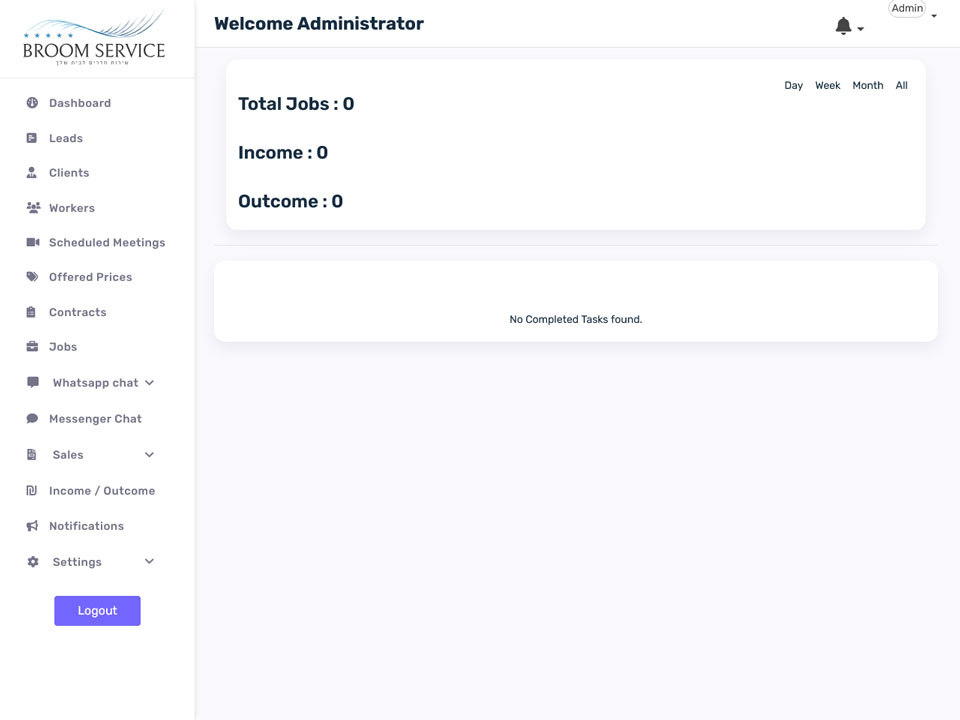Click the Admin user badge
The height and width of the screenshot is (720, 960).
click(907, 9)
